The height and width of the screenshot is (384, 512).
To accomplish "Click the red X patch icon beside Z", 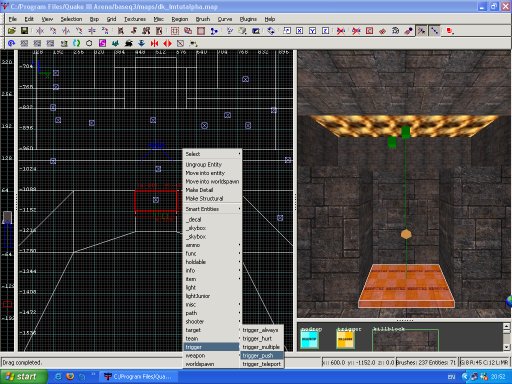I will [341, 31].
